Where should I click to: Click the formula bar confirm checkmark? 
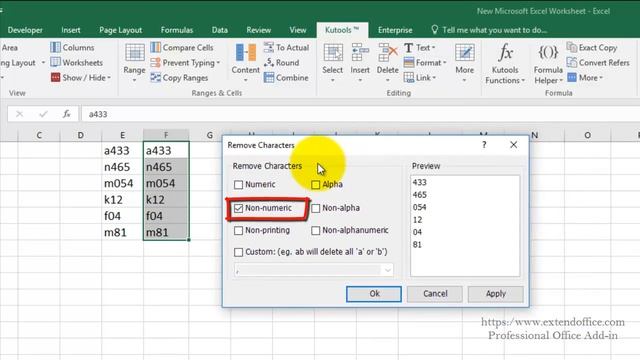pos(43,114)
